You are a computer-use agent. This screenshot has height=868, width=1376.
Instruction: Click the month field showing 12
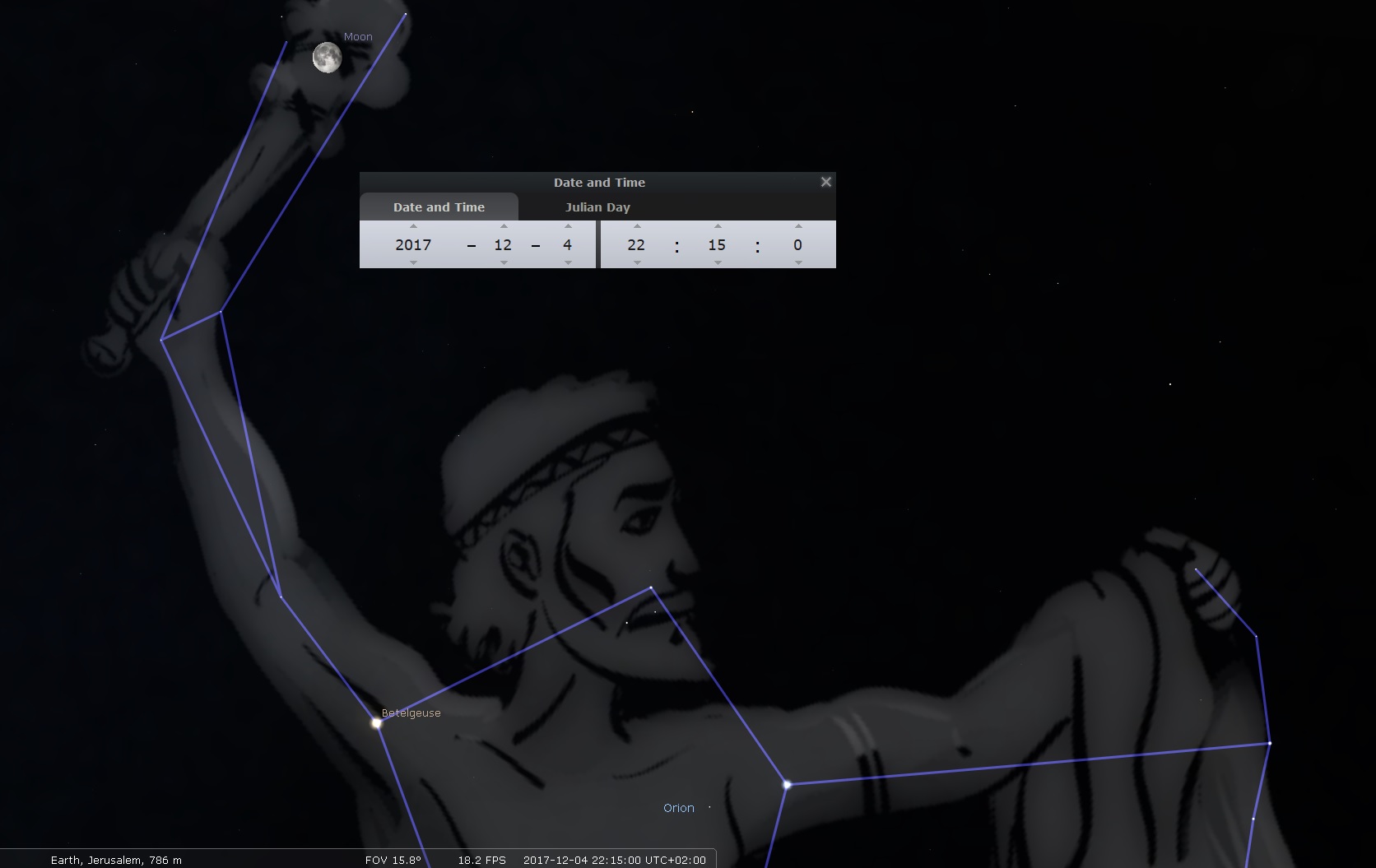[503, 244]
